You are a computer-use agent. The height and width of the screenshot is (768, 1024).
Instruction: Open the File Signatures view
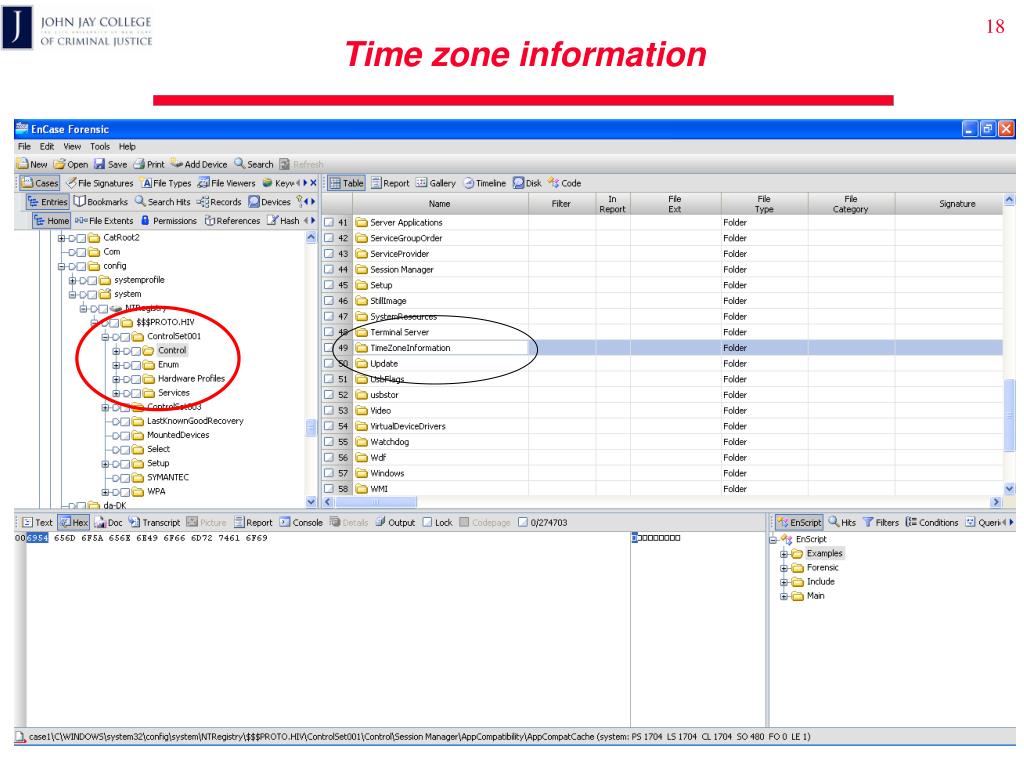100,184
